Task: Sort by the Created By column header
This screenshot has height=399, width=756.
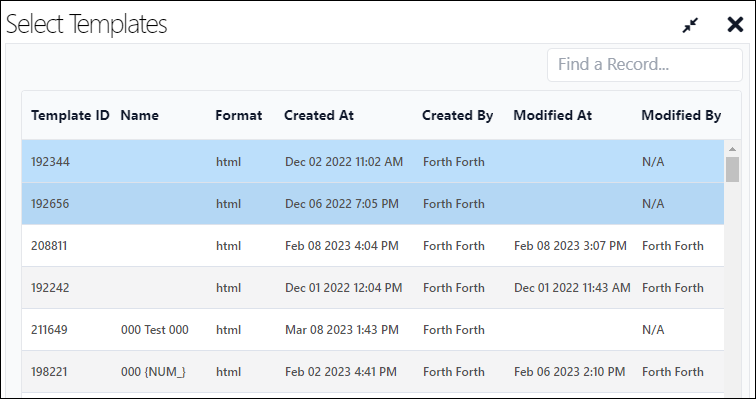Action: click(458, 116)
